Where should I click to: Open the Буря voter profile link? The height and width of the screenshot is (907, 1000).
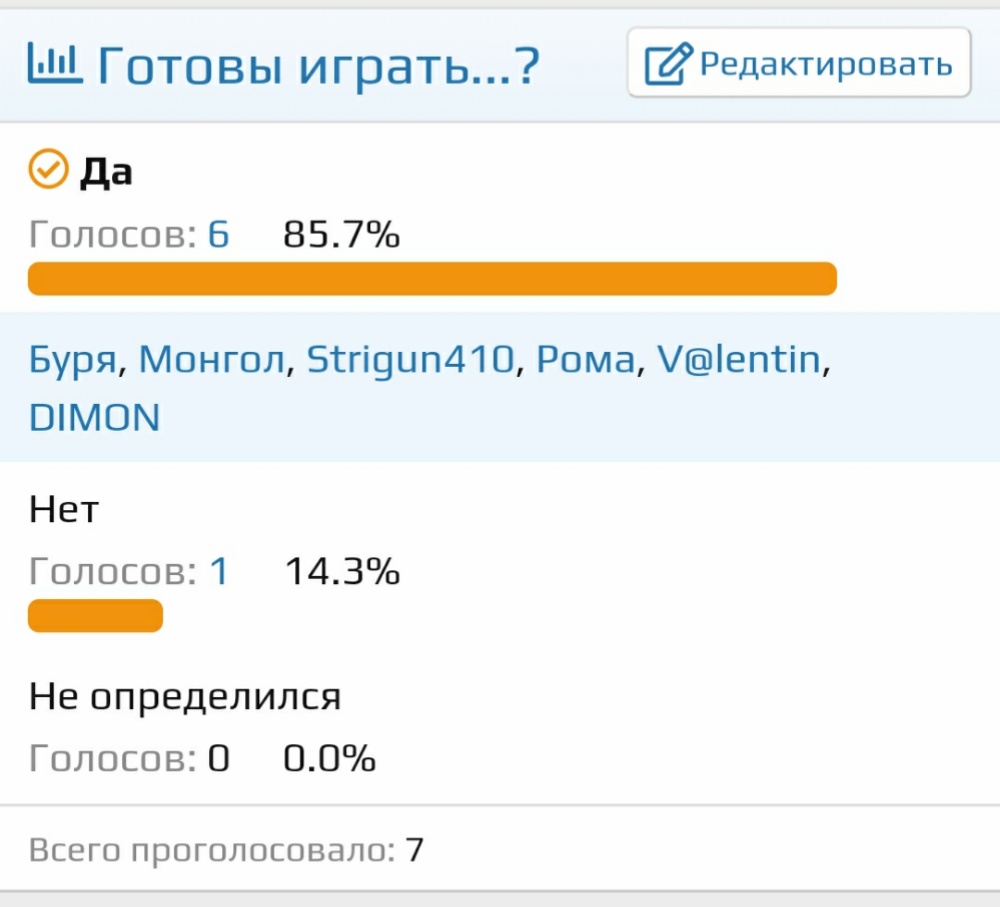(73, 359)
